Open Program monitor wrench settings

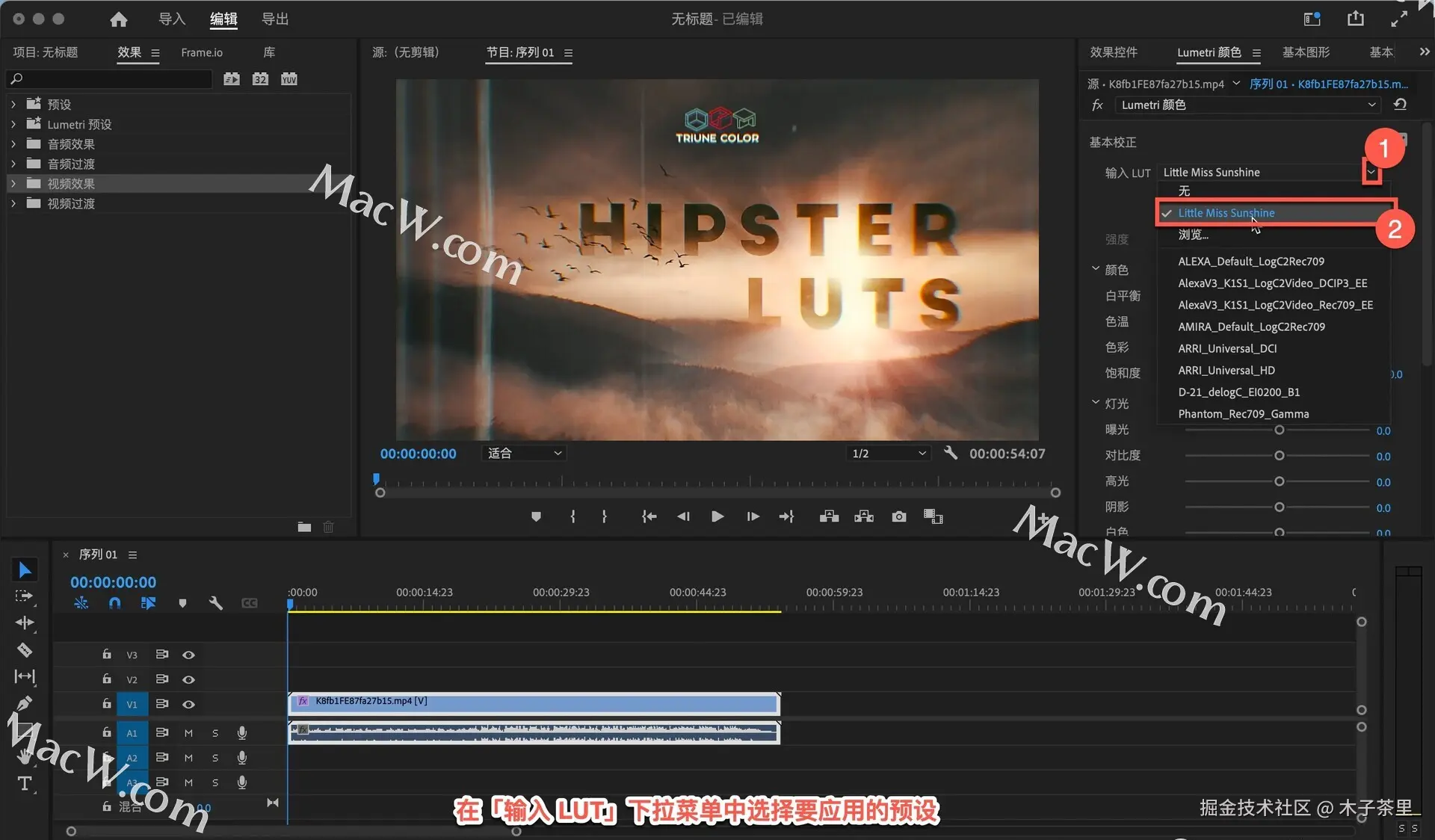tap(951, 453)
